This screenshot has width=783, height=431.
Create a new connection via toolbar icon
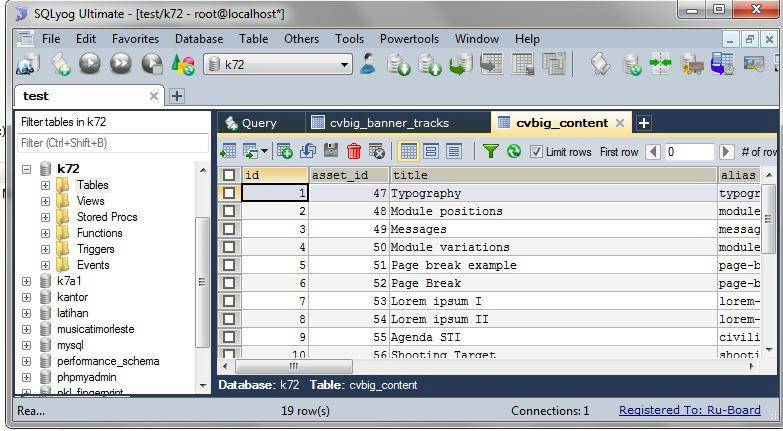28,64
